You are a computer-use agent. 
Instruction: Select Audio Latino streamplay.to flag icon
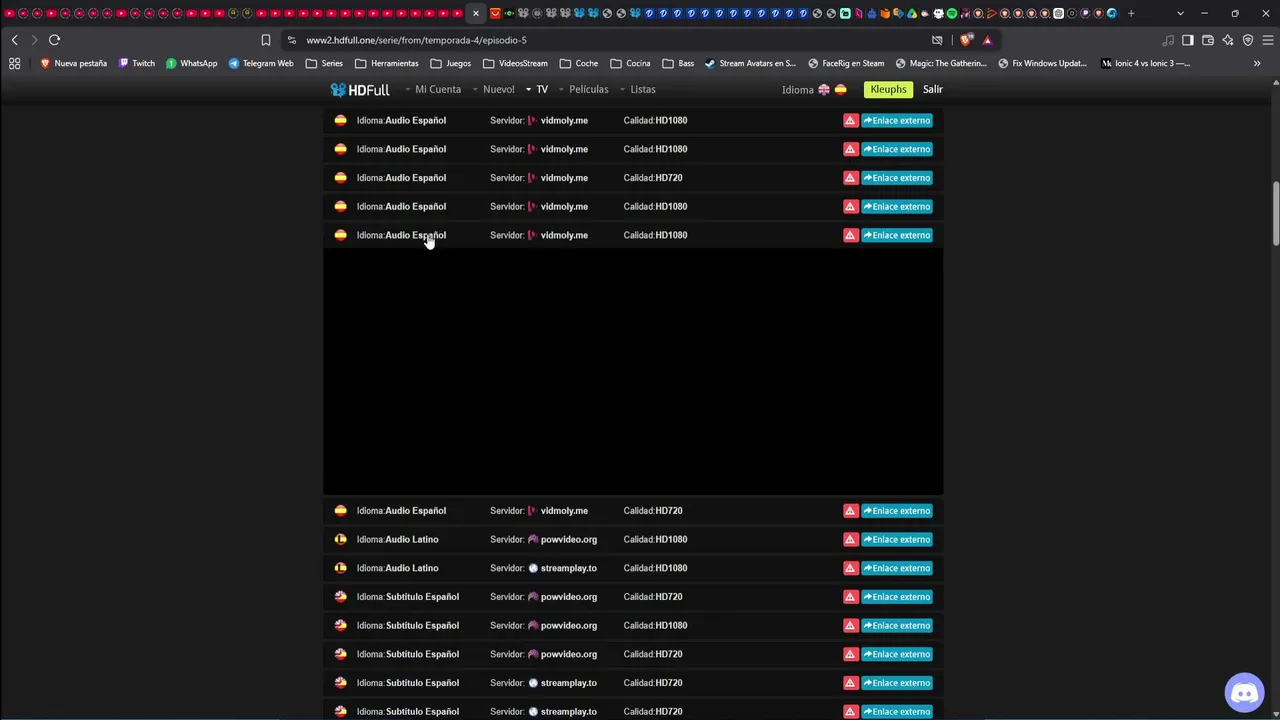pyautogui.click(x=340, y=568)
